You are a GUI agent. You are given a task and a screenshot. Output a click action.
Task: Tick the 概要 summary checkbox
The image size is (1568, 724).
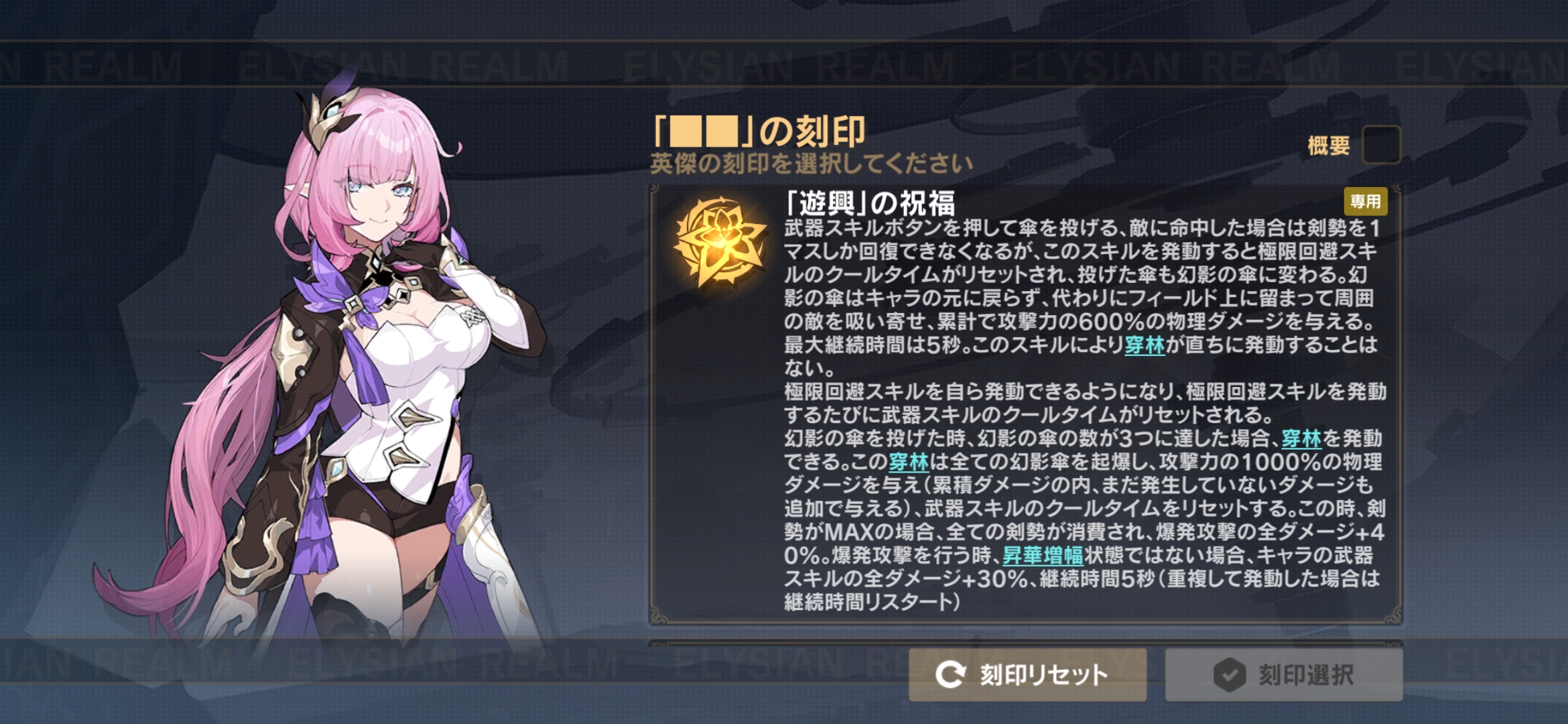1381,145
